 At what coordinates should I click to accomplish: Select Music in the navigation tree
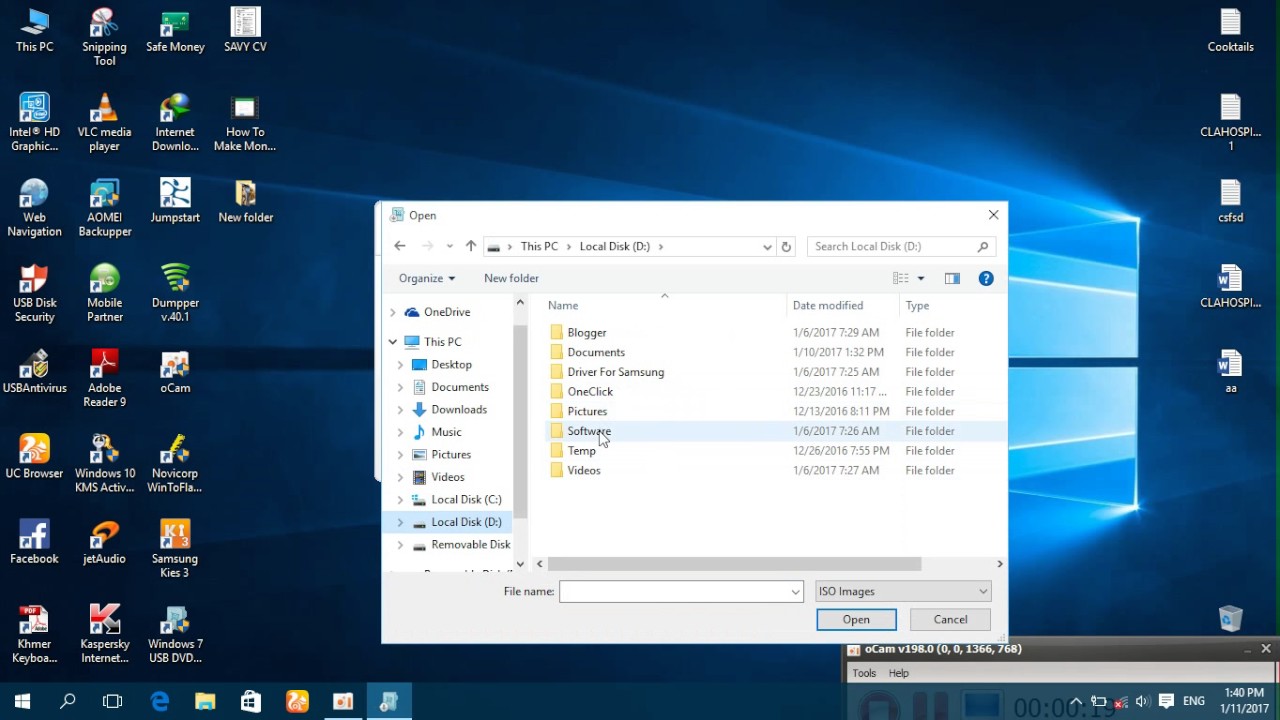click(x=446, y=432)
